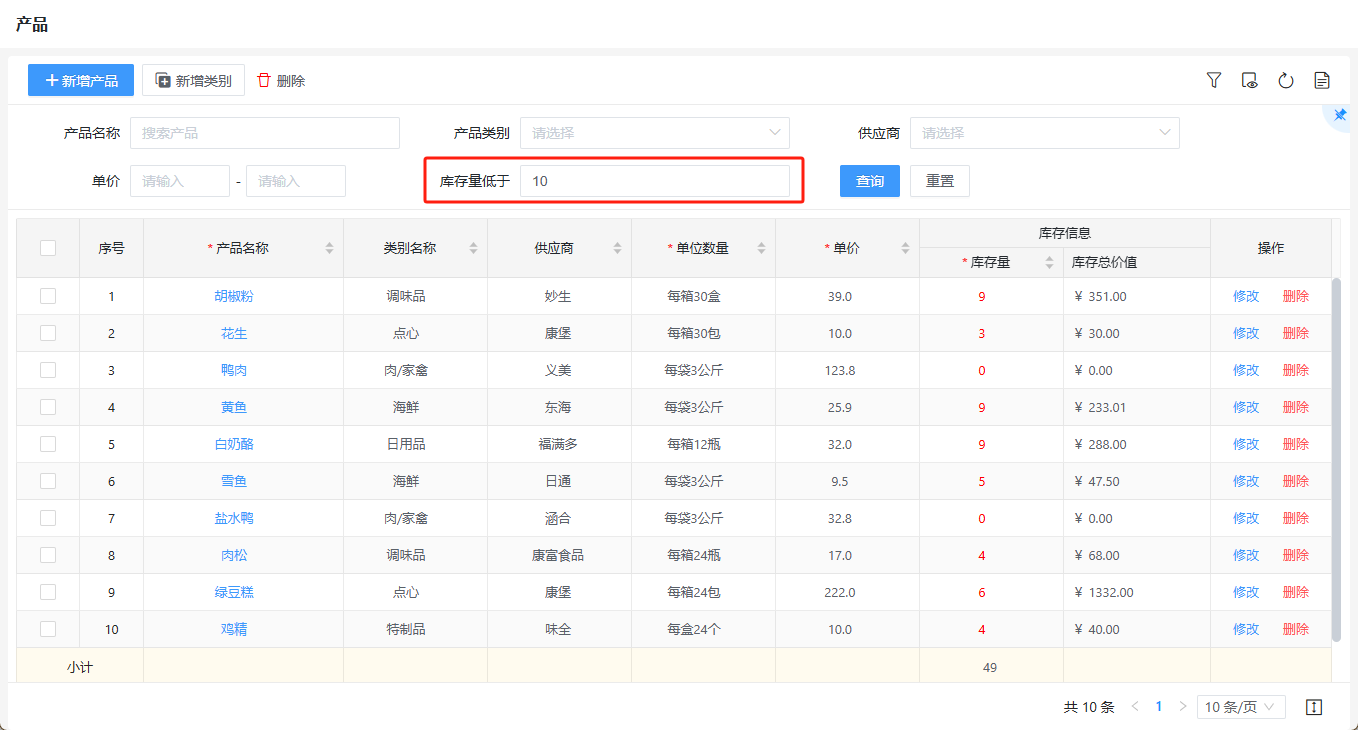Click the document export icon
This screenshot has height=730, width=1358.
click(x=1322, y=80)
